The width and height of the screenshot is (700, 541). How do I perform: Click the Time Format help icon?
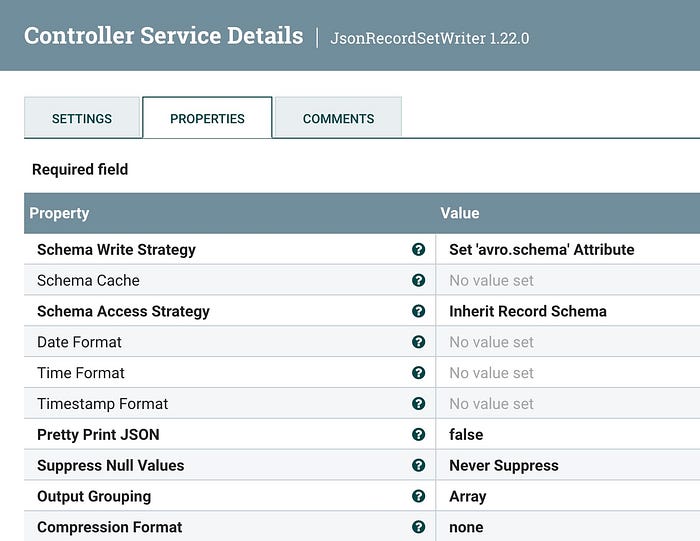418,373
